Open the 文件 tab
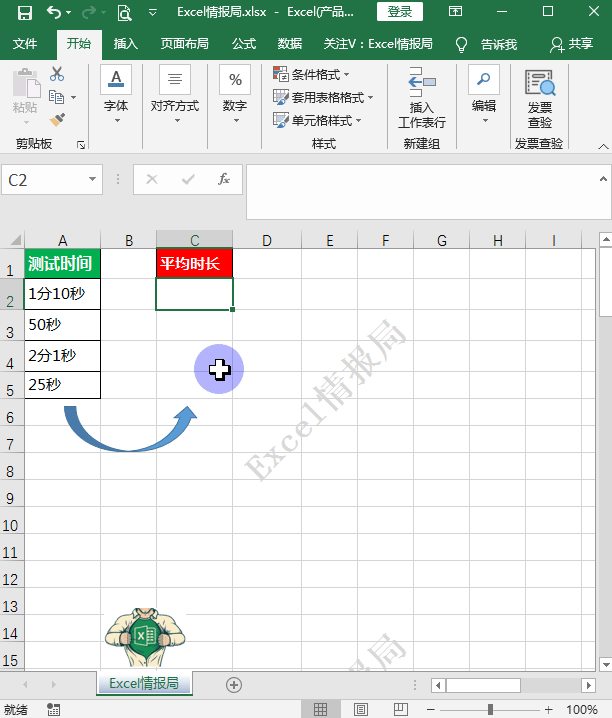612x718 pixels. pos(25,44)
